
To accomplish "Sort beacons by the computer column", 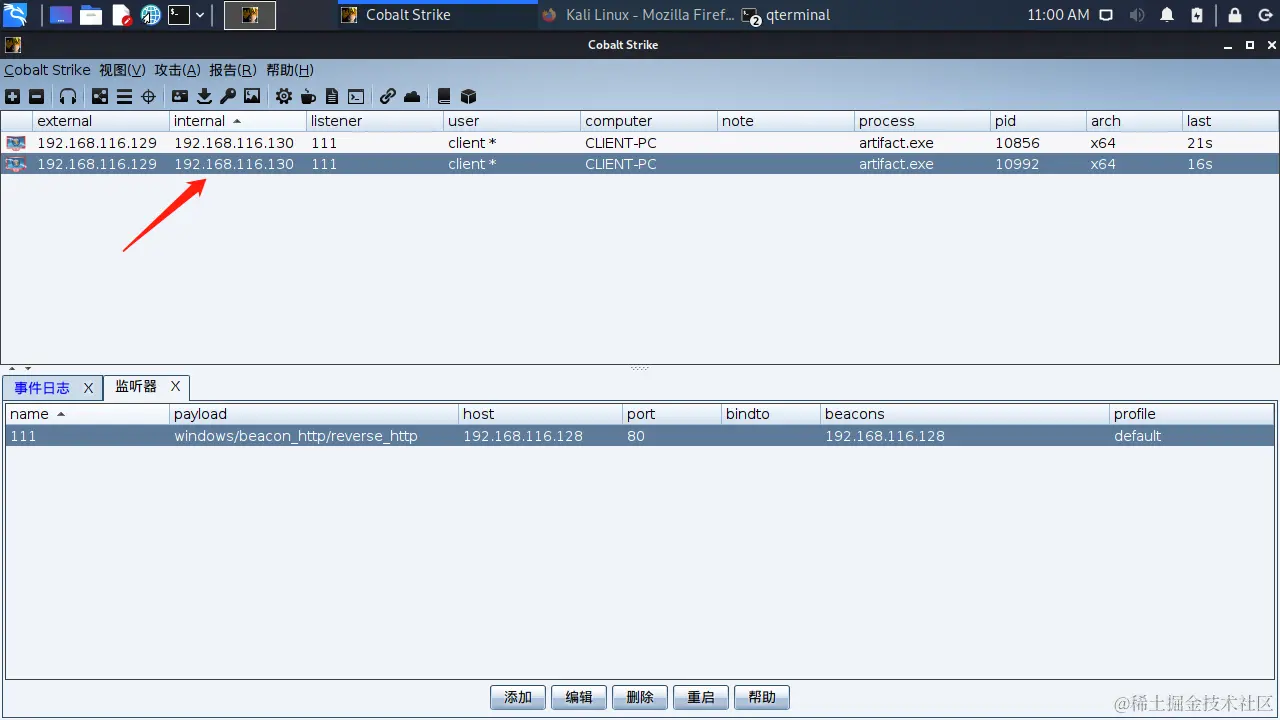I will 649,121.
